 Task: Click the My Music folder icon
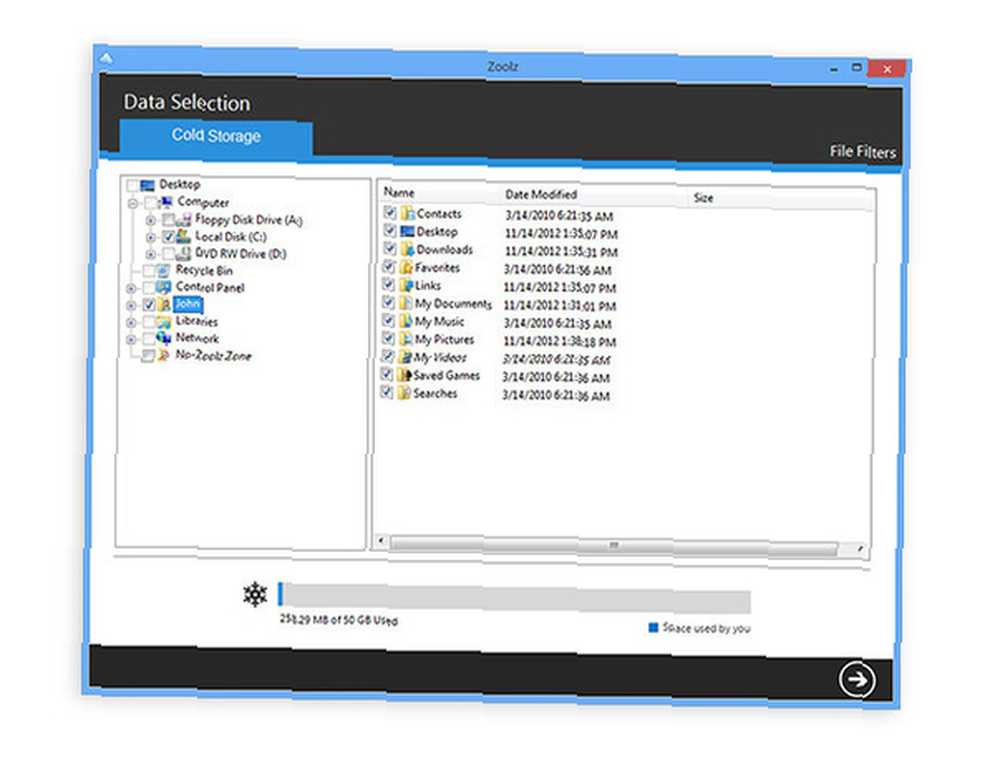(x=406, y=321)
